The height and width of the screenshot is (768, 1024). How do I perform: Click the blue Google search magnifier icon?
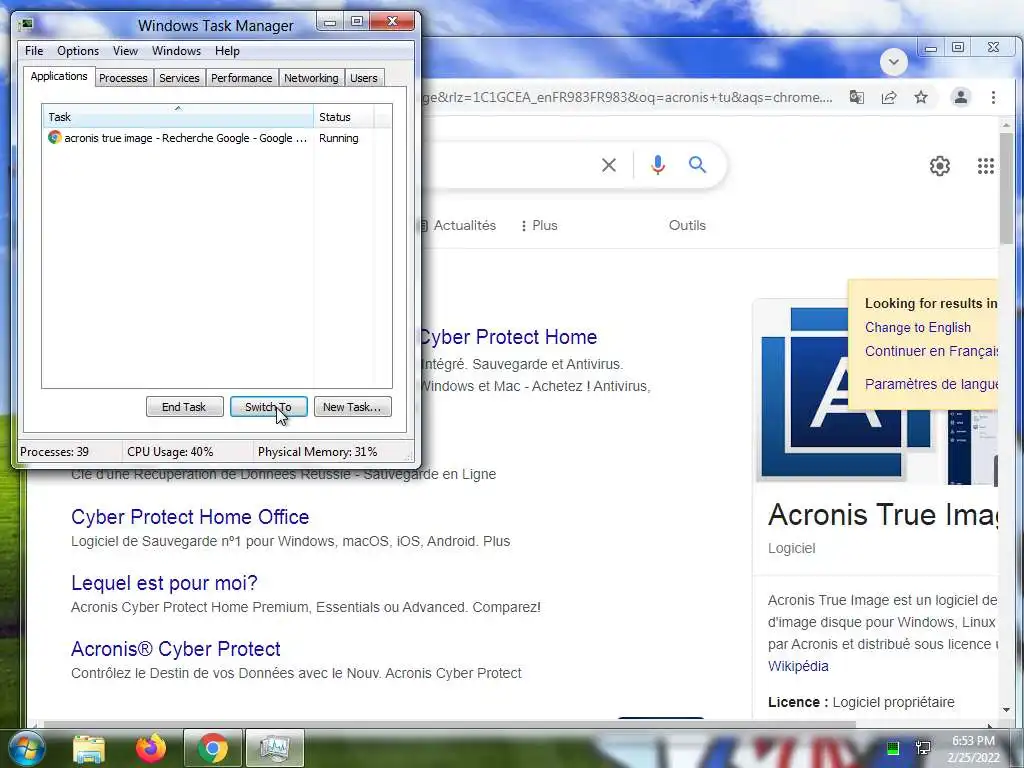coord(697,165)
